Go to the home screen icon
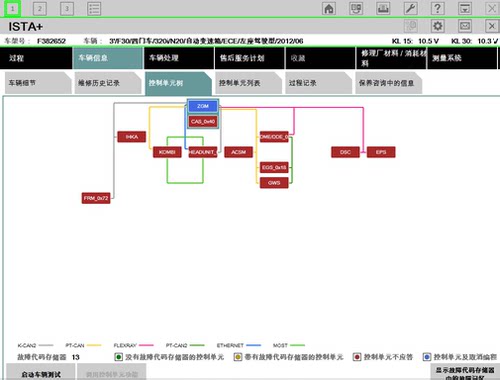 pos(329,8)
